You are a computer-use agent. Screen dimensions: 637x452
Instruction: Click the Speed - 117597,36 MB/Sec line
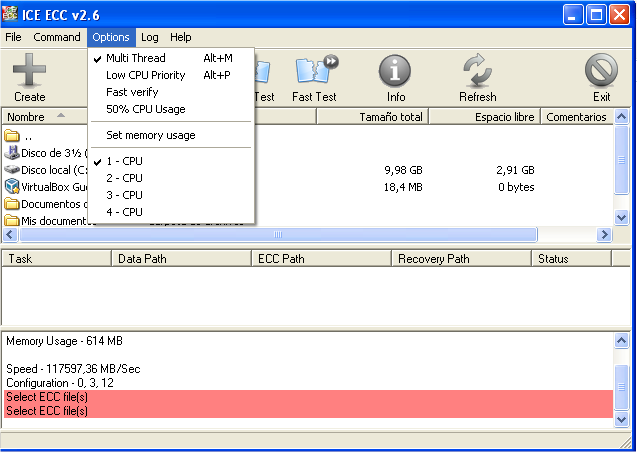(x=73, y=369)
